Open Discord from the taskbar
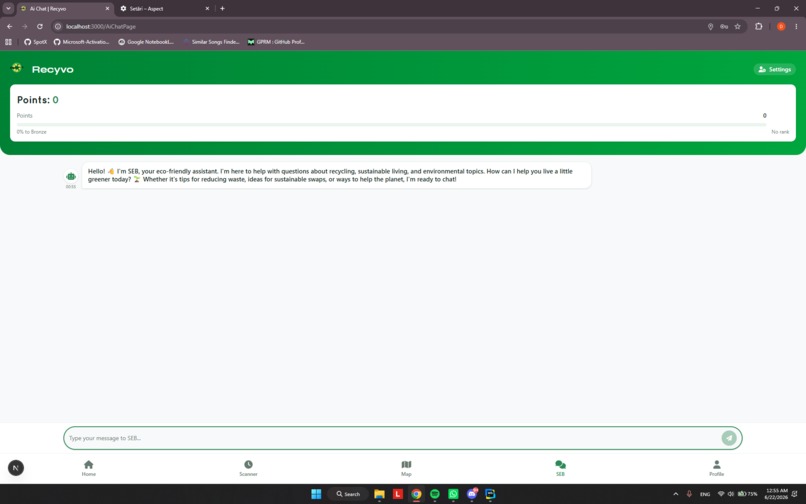The height and width of the screenshot is (504, 806). pyautogui.click(x=472, y=494)
